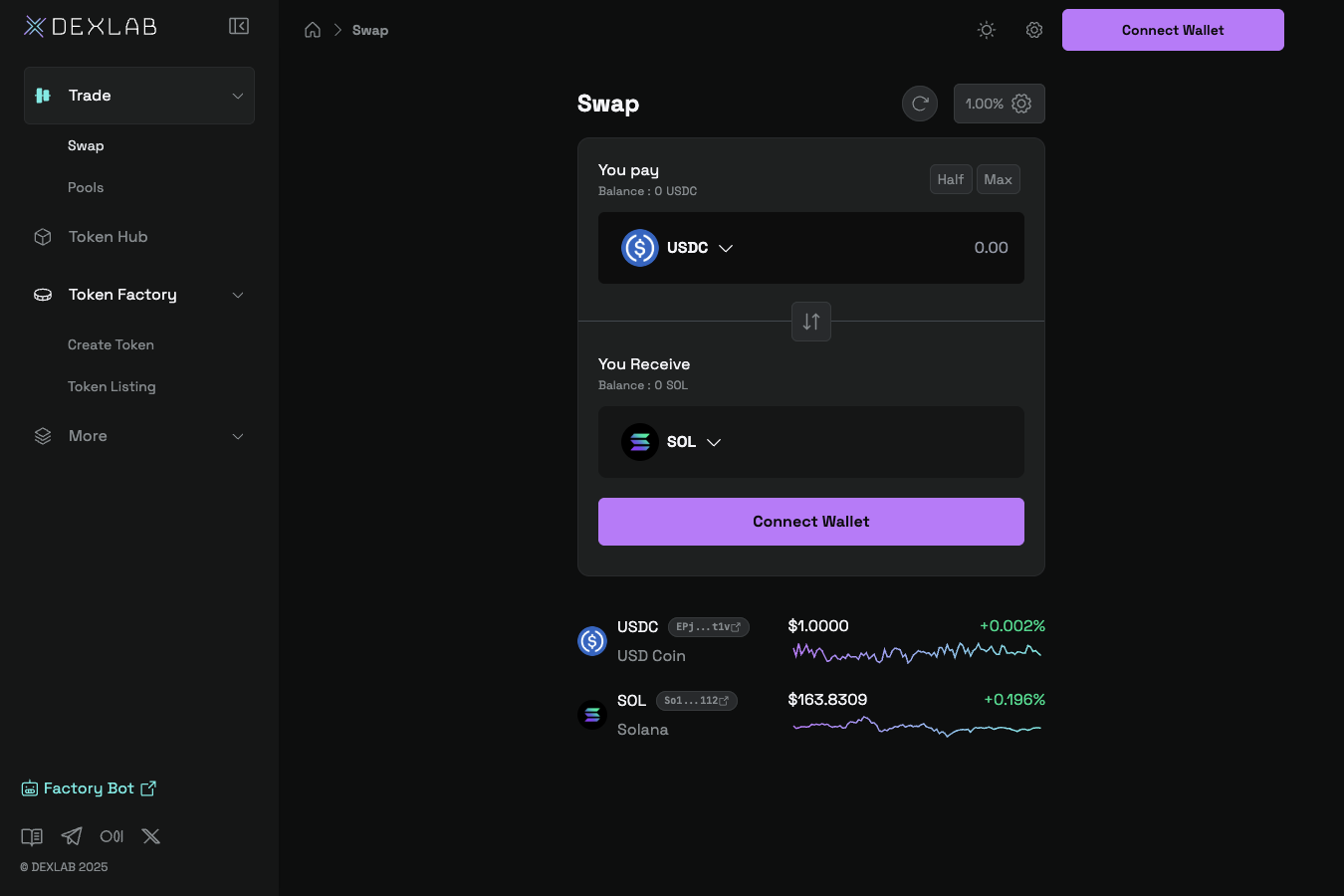Open Token Hub page

tap(109, 237)
